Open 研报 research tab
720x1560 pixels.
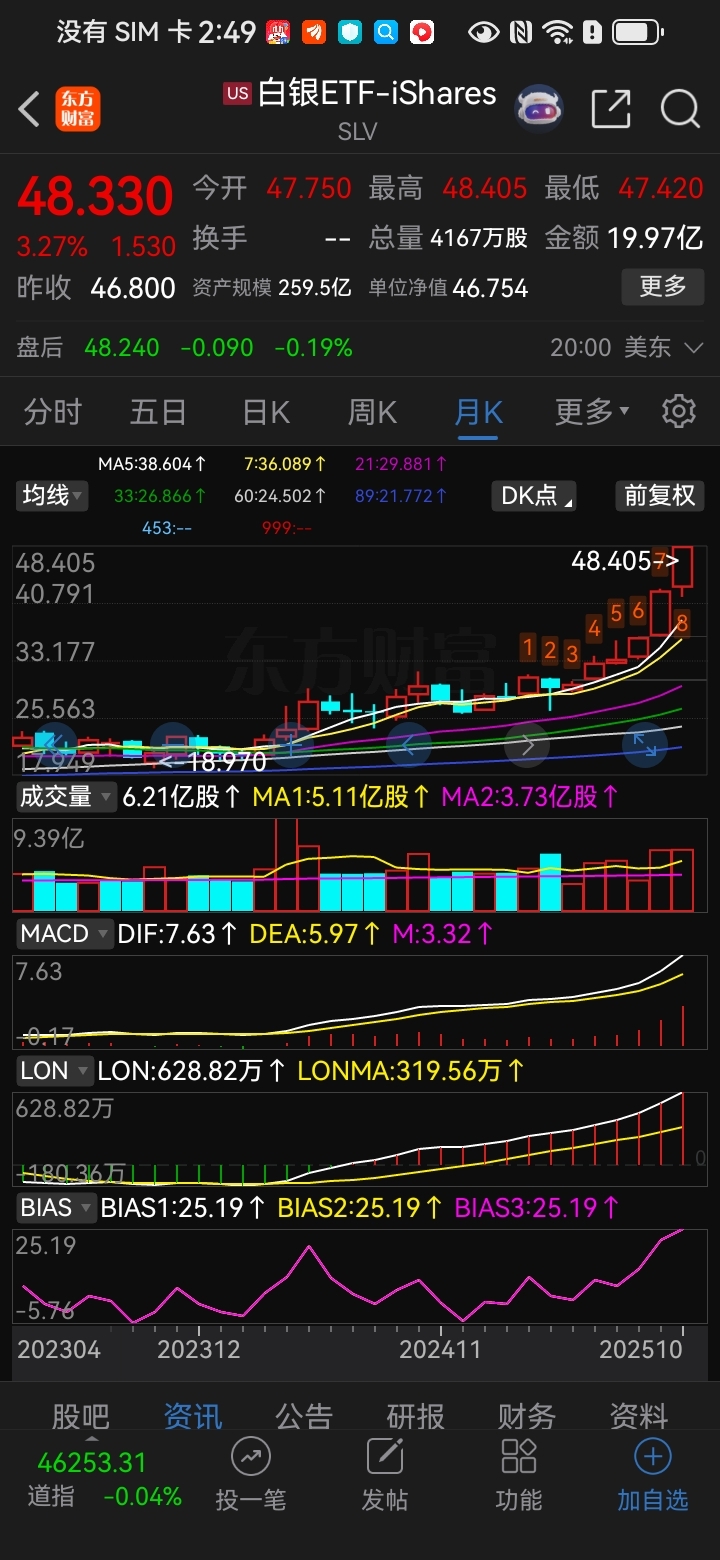(x=415, y=1415)
